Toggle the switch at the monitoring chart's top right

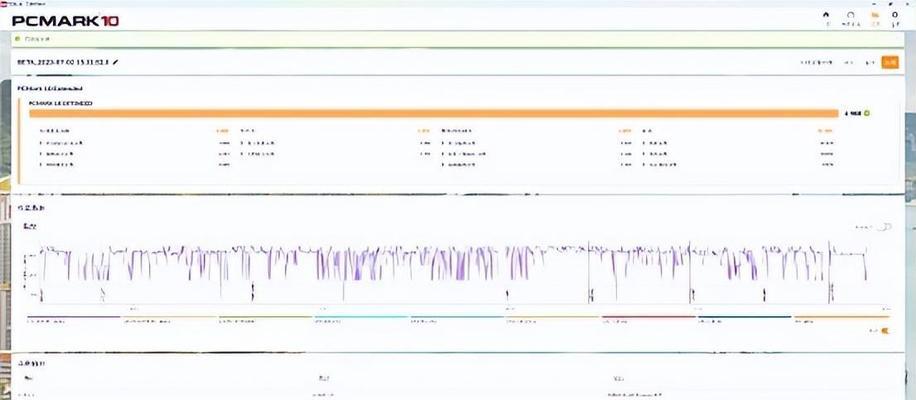pyautogui.click(x=884, y=227)
